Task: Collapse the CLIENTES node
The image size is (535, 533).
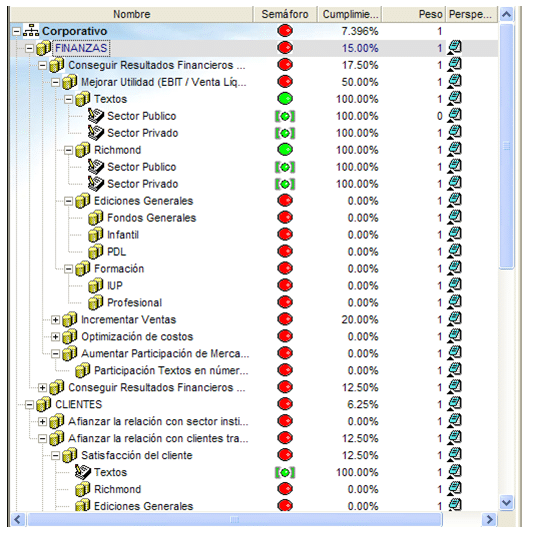Action: [x=29, y=405]
